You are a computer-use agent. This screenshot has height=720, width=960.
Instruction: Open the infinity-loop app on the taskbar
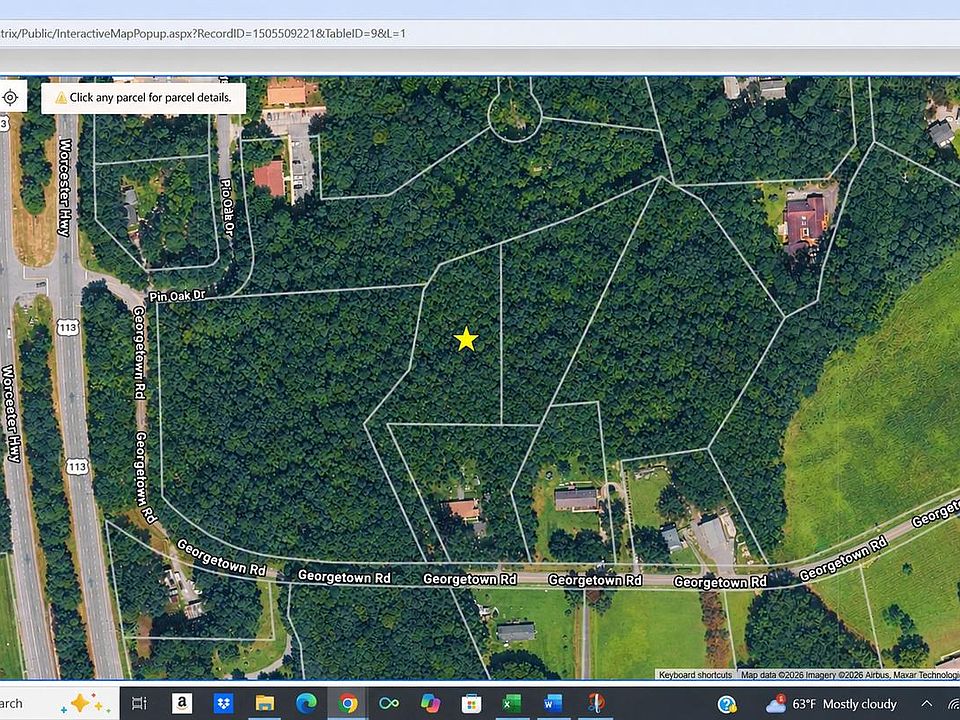point(389,703)
